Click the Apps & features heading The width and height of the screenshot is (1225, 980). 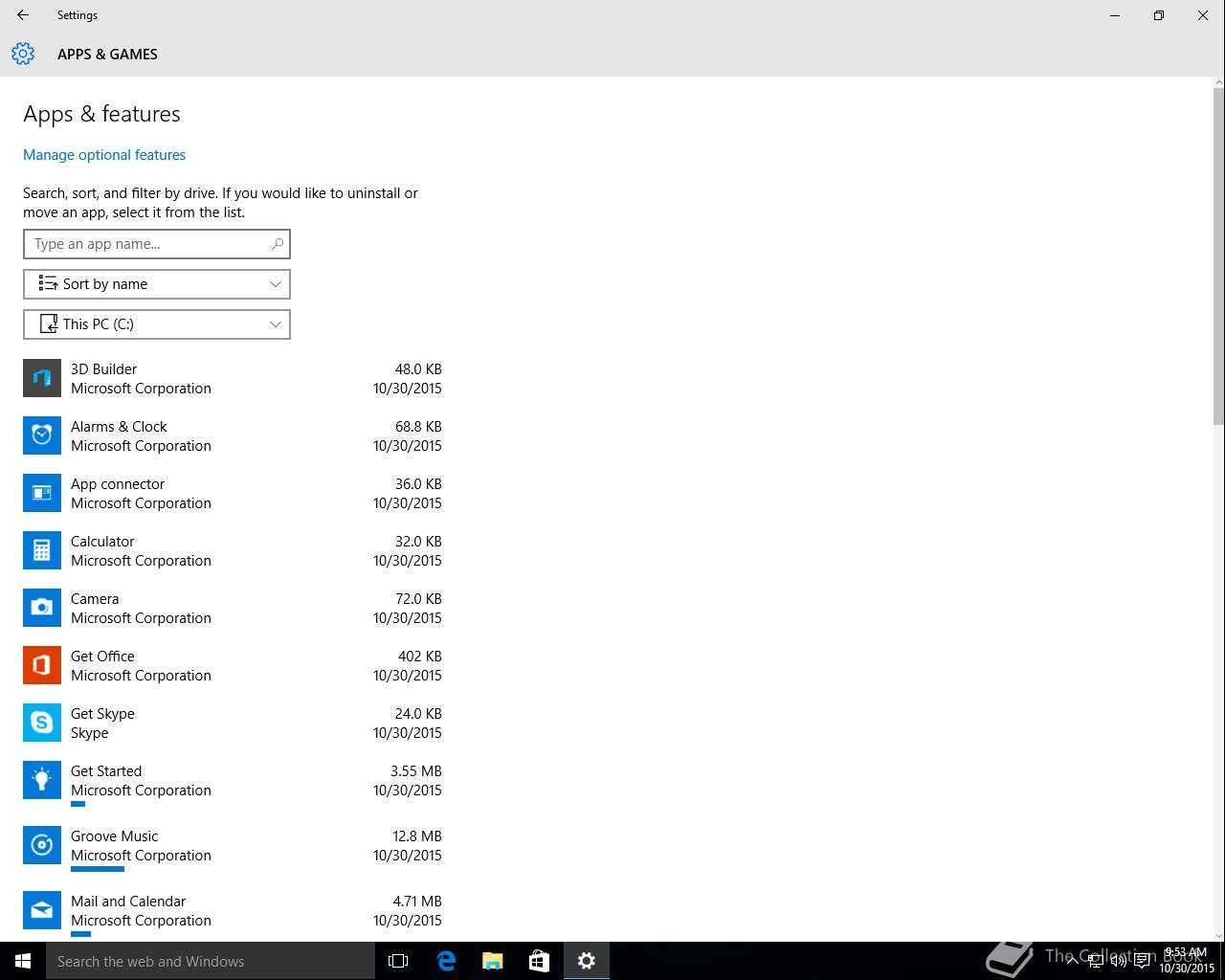pyautogui.click(x=101, y=114)
